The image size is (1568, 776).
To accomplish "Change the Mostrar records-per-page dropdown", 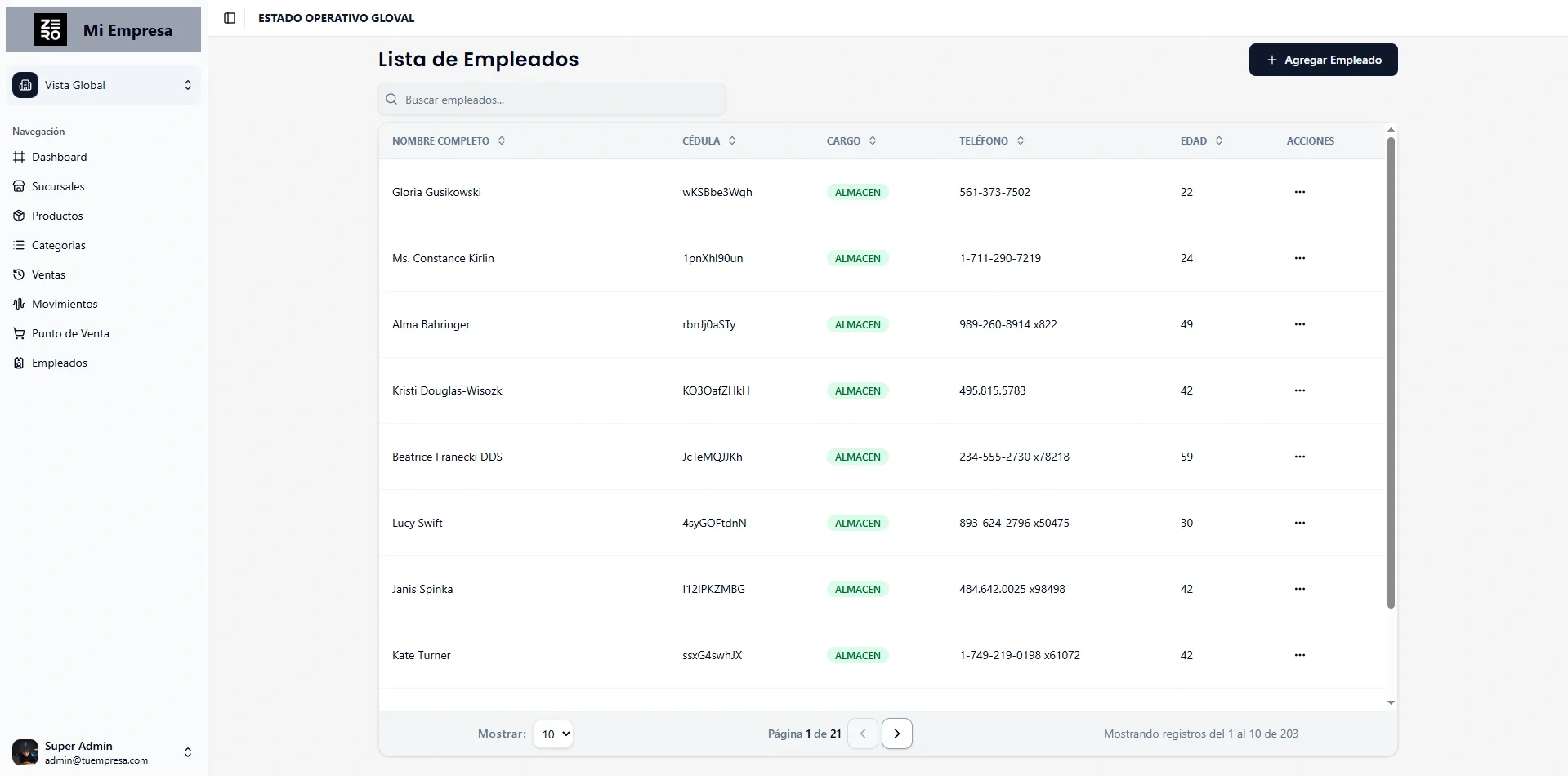I will [x=553, y=734].
